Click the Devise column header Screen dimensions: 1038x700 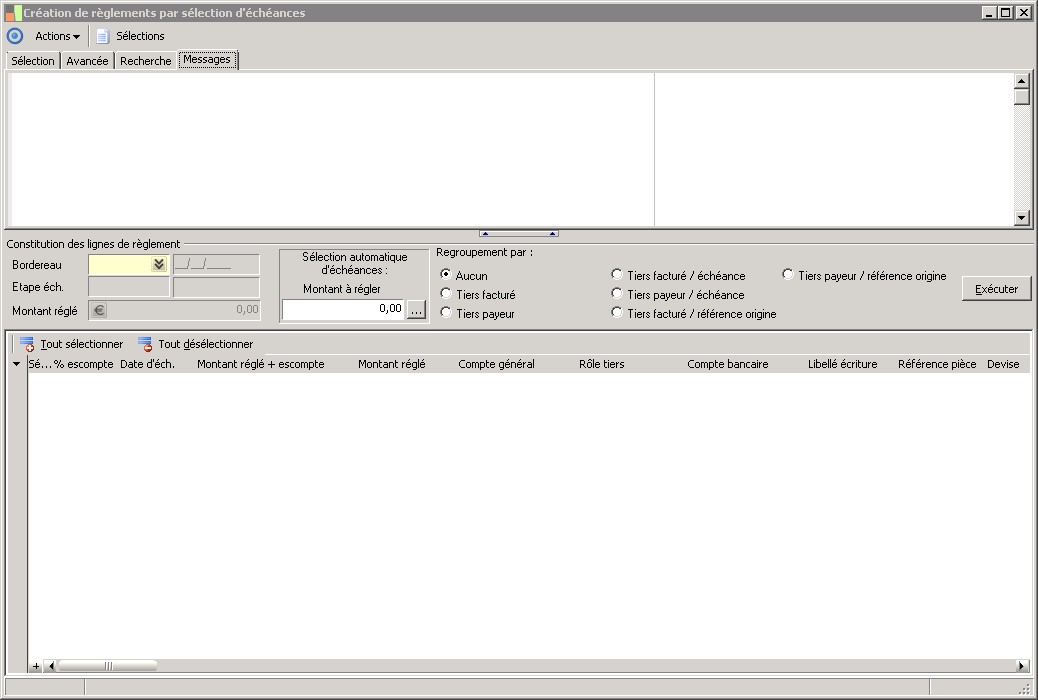1003,364
